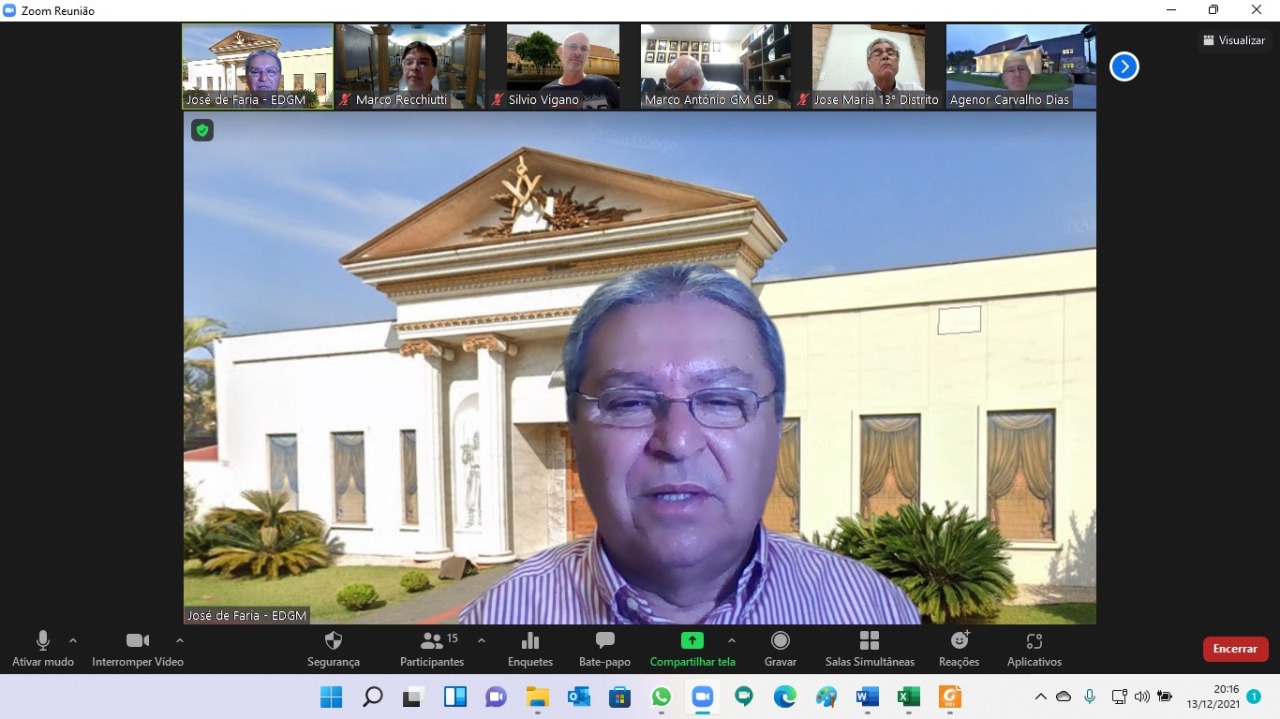The height and width of the screenshot is (719, 1280).
Task: Start recording with Gravar
Action: click(x=780, y=641)
